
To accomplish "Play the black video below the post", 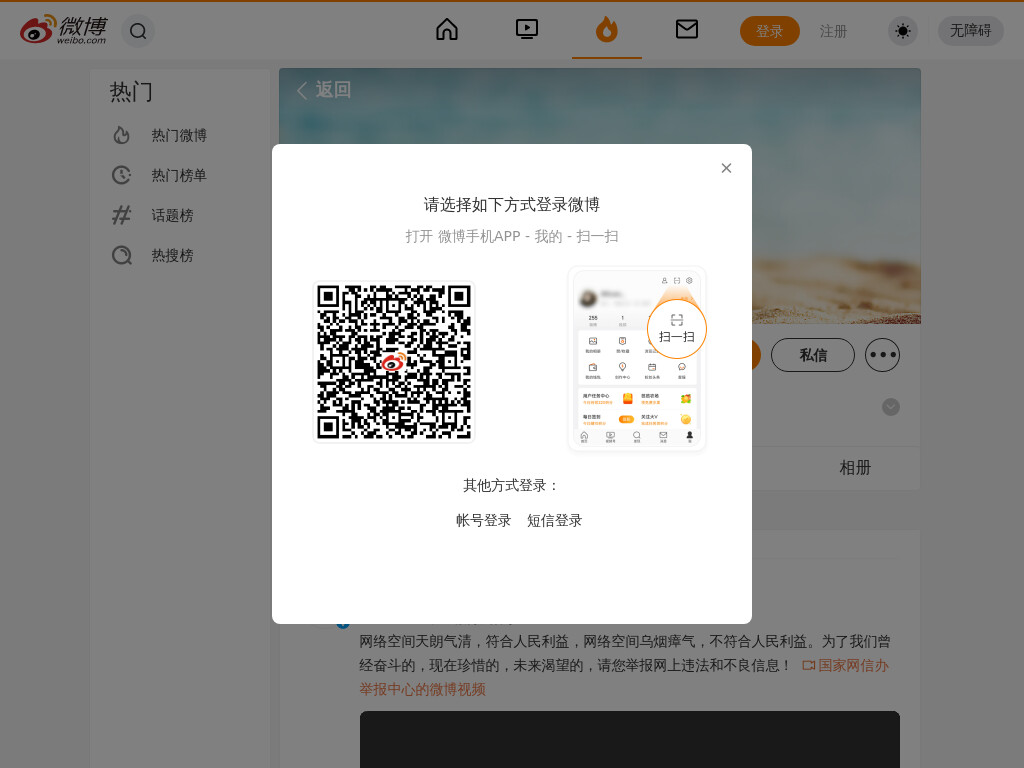I will click(630, 739).
